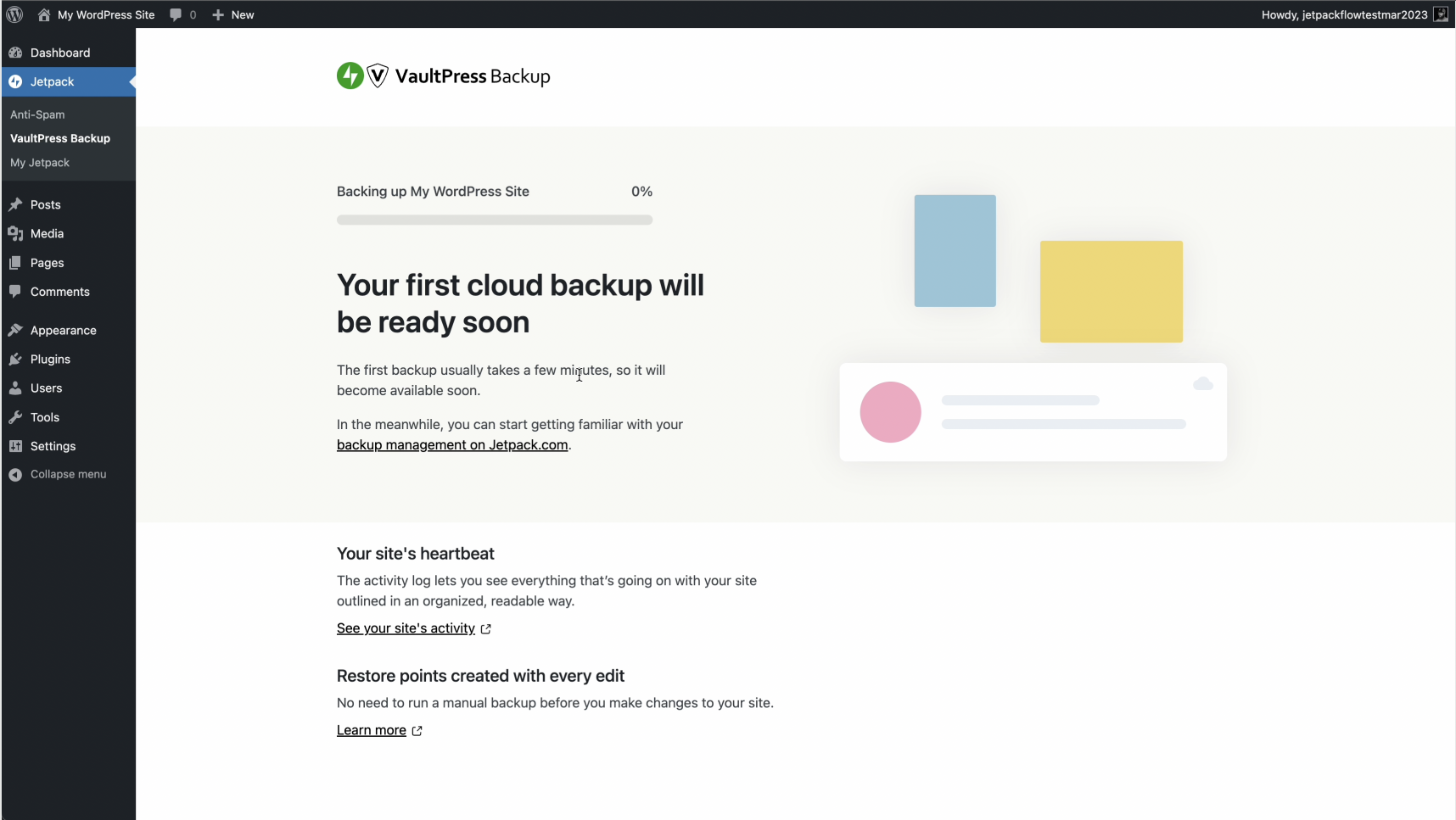Open Tools menu label
1456x820 pixels.
[x=45, y=417]
